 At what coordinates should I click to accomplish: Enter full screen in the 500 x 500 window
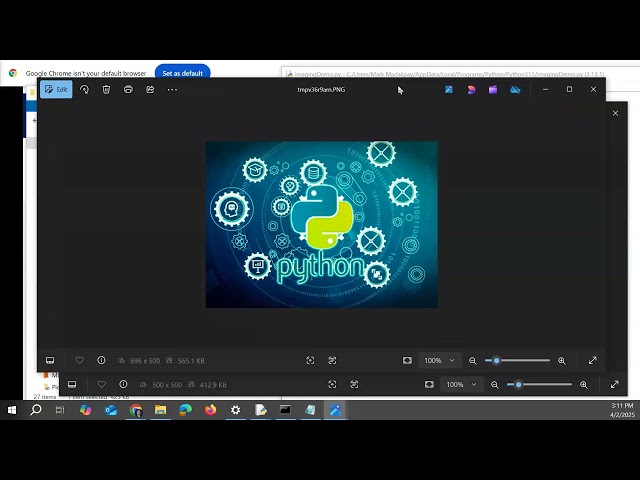[x=615, y=384]
